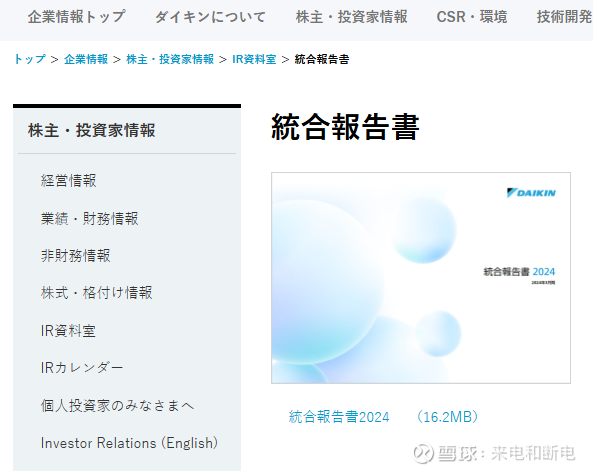Click the 株主・投資家情報 breadcrumb link

click(170, 59)
